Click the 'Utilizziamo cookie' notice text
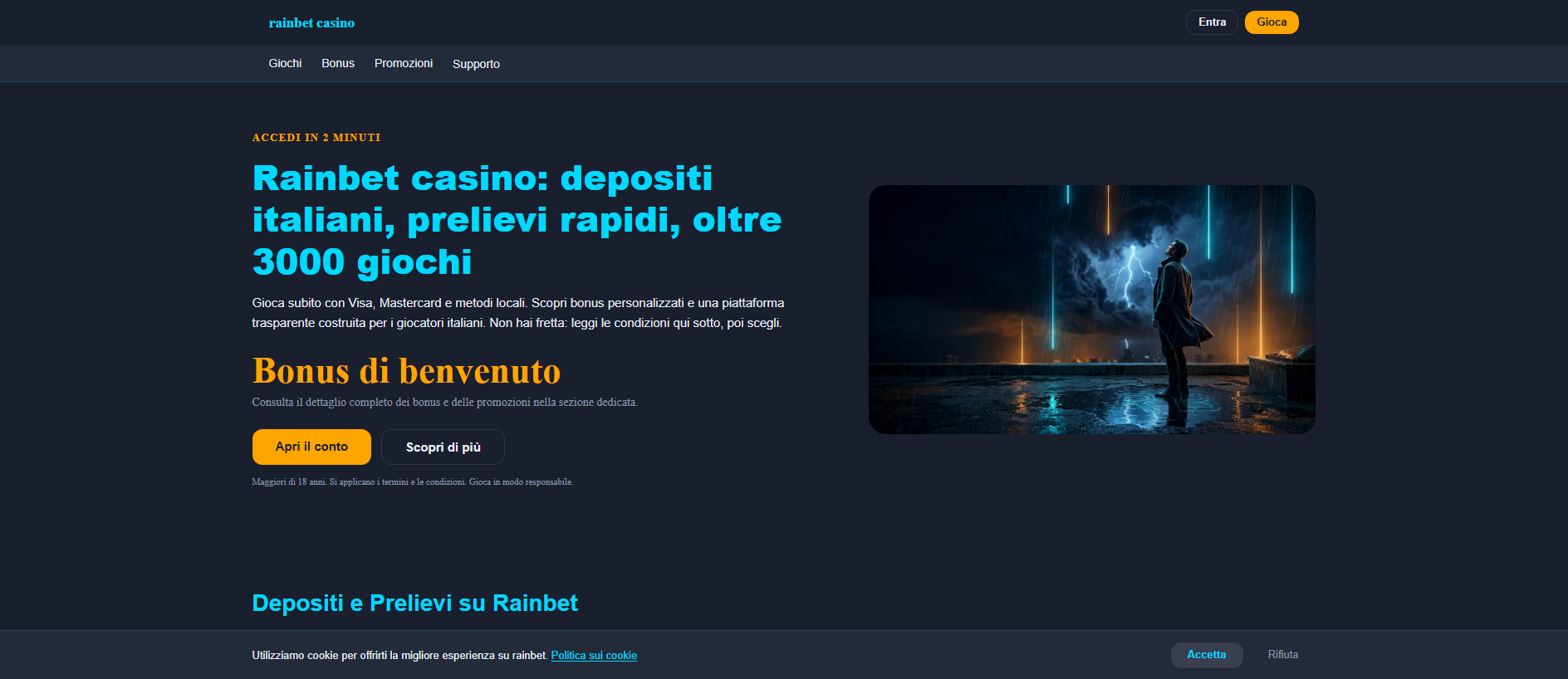The image size is (1568, 679). click(x=399, y=656)
